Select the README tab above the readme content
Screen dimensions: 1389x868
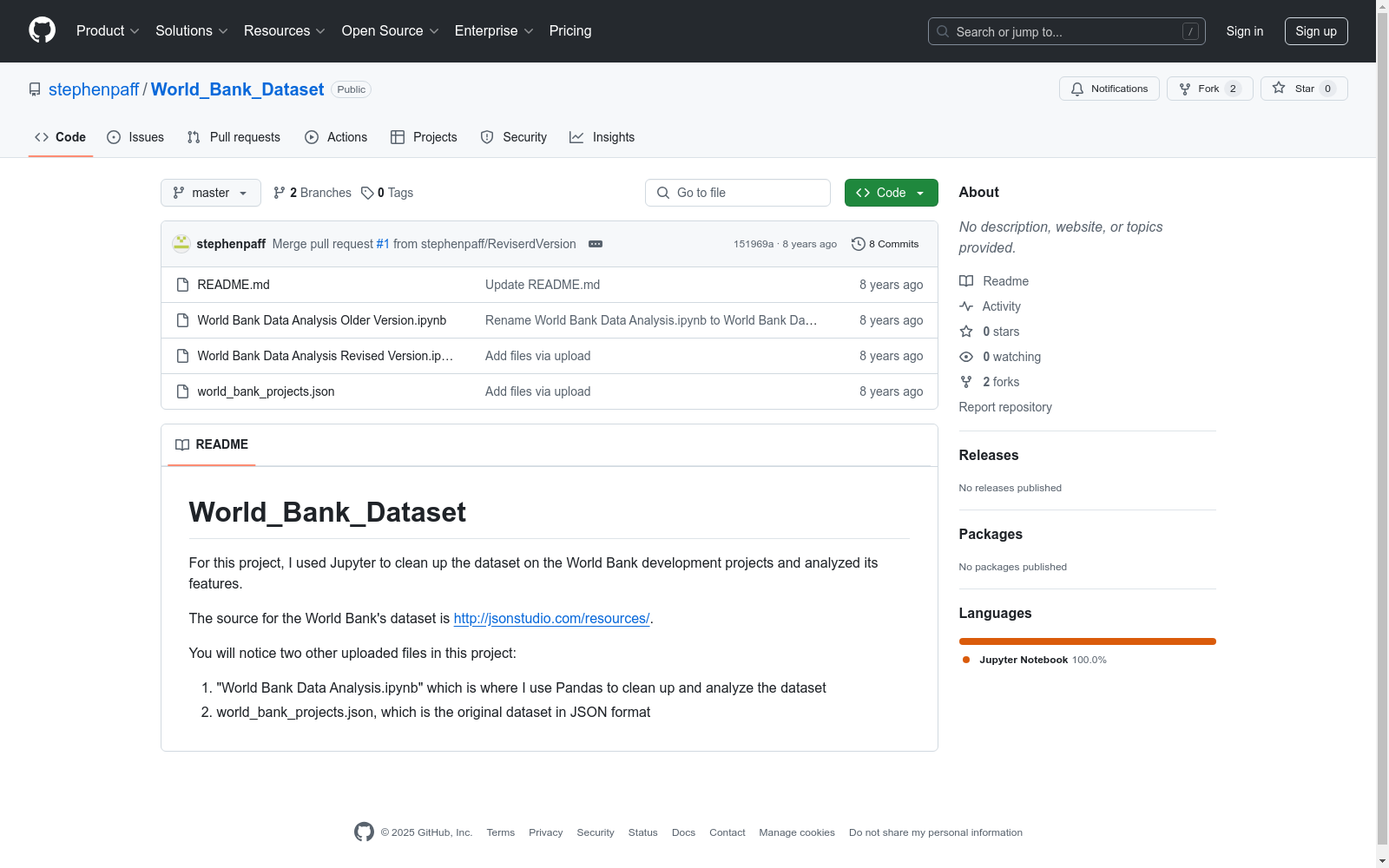point(212,444)
